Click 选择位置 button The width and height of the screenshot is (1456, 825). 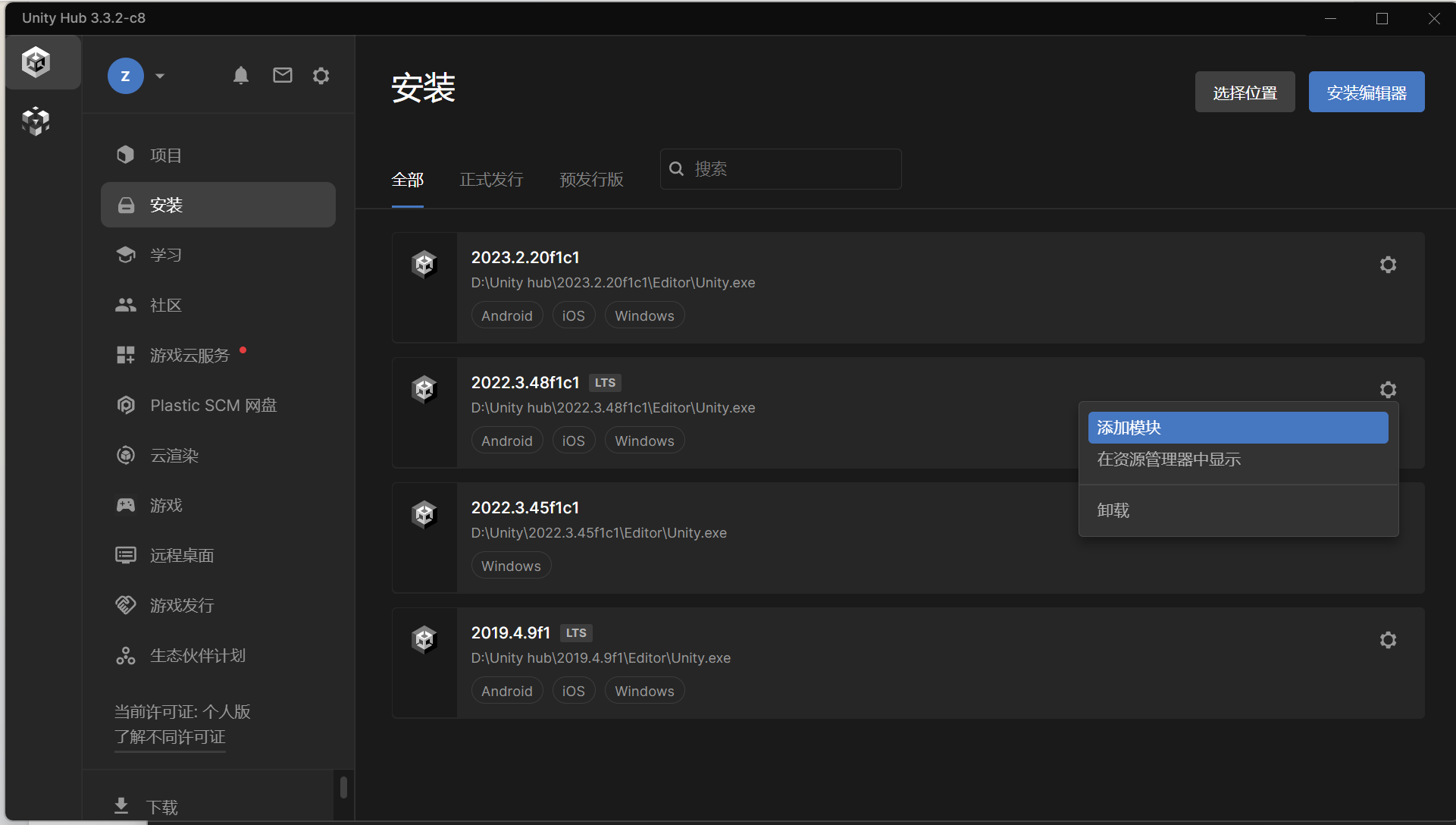point(1245,93)
